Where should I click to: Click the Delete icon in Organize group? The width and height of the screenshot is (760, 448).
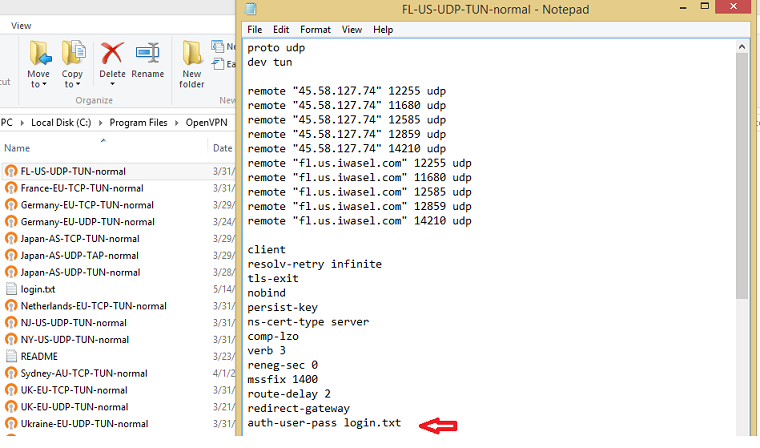coord(112,53)
